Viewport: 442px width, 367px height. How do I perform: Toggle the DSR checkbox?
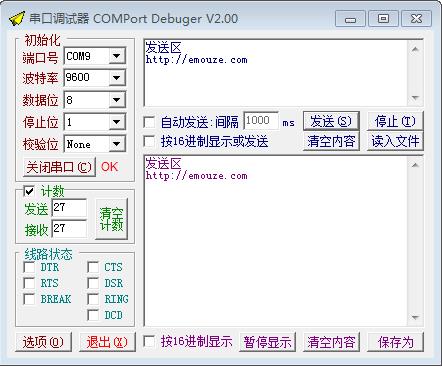tap(93, 283)
